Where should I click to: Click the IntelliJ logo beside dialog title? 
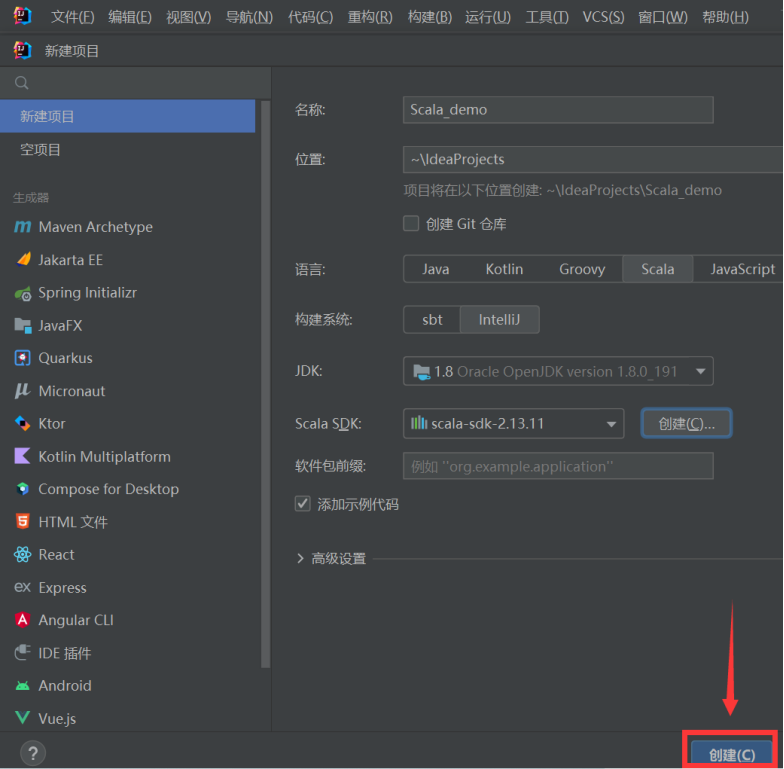(22, 50)
